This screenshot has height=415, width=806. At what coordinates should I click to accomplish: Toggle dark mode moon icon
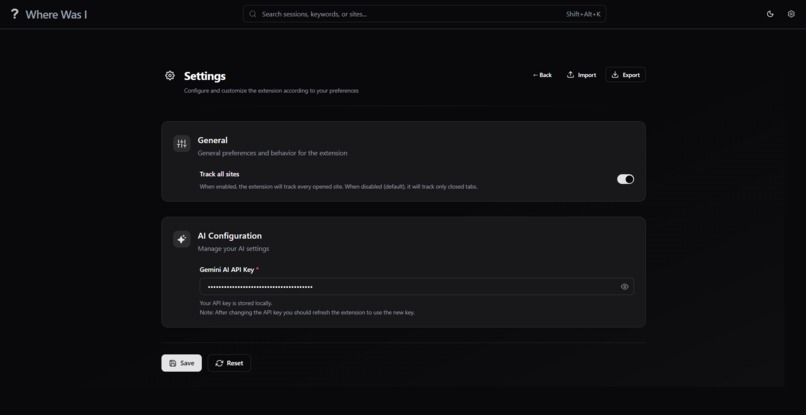click(x=770, y=14)
